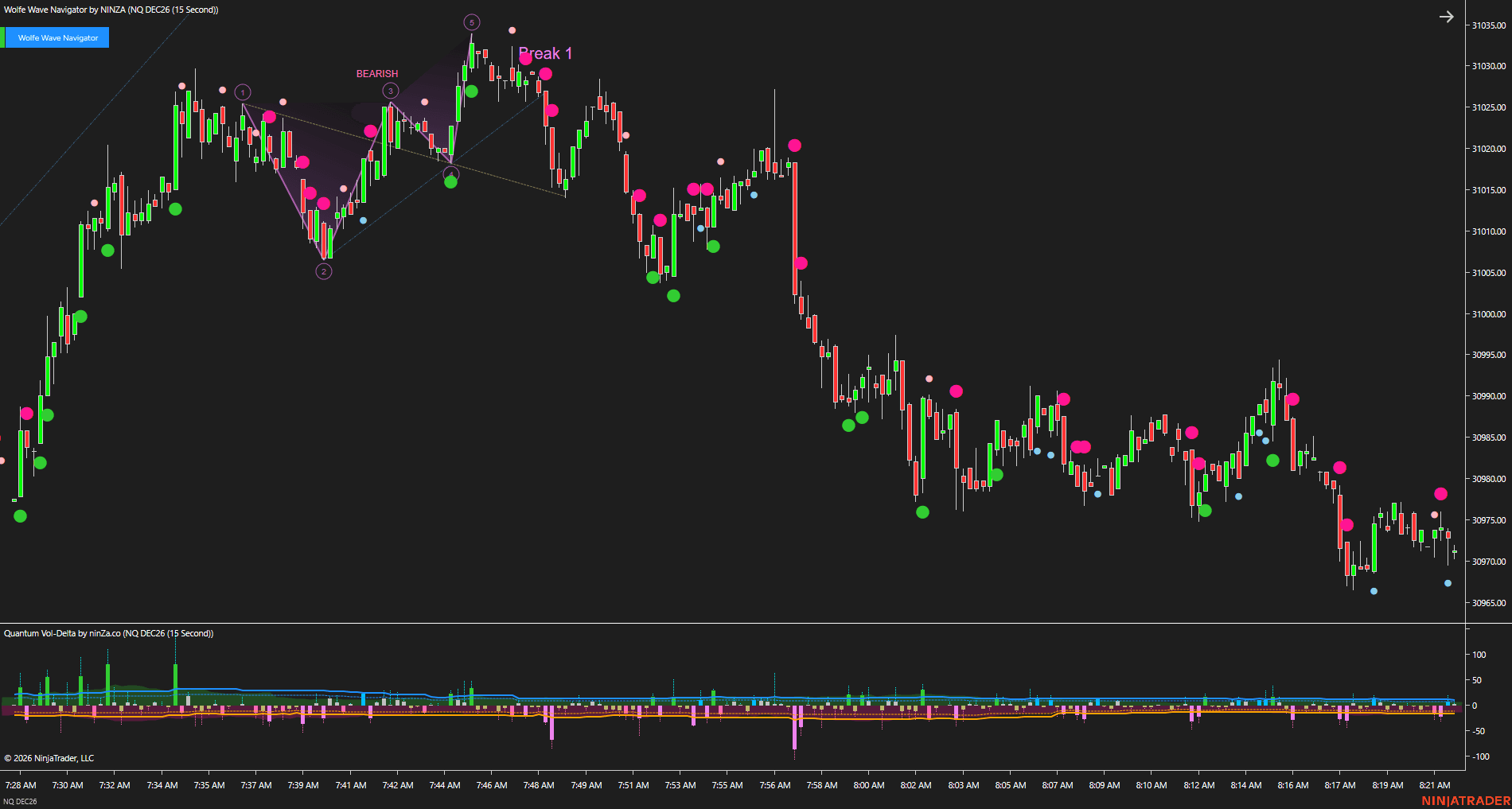
Task: Click the 8:21 AM time axis label
Action: coord(1435,785)
